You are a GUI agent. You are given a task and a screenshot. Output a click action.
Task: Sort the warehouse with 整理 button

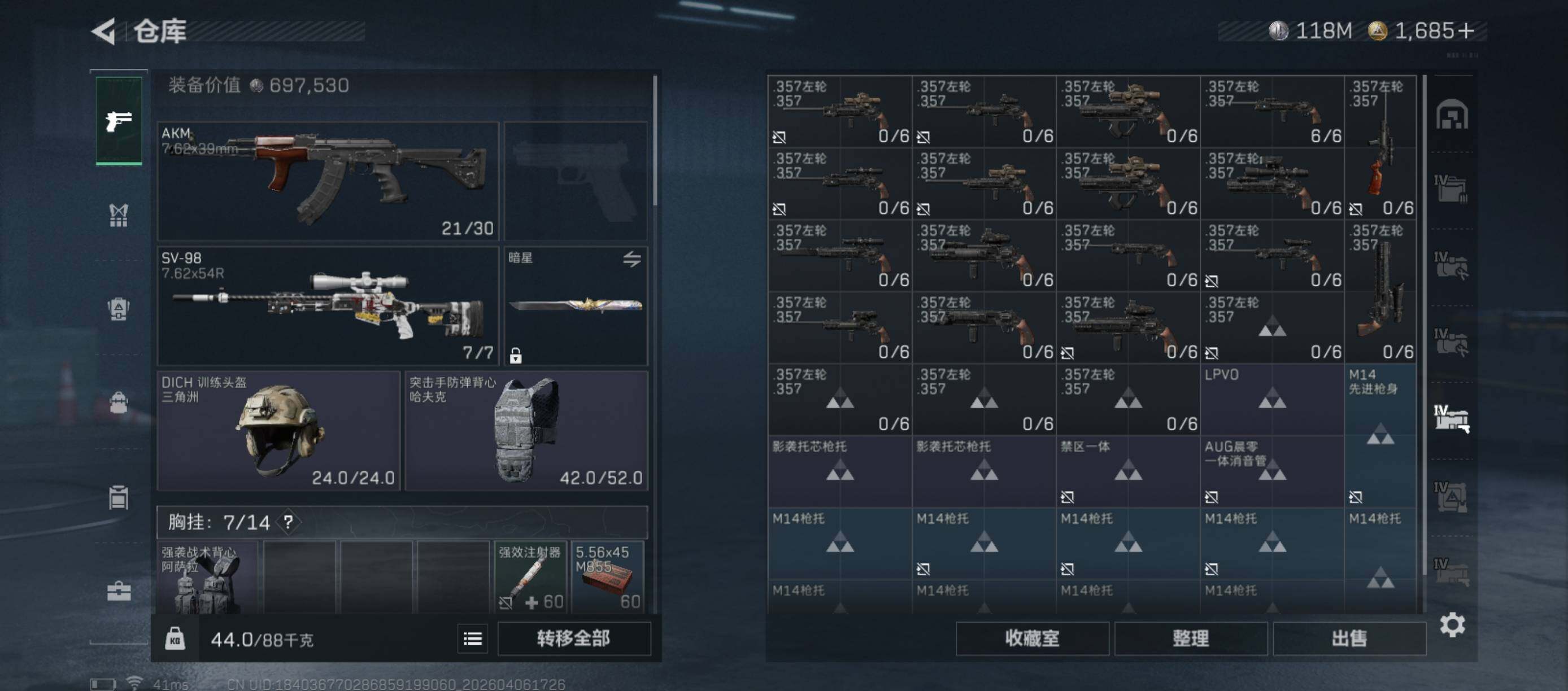pos(1191,638)
